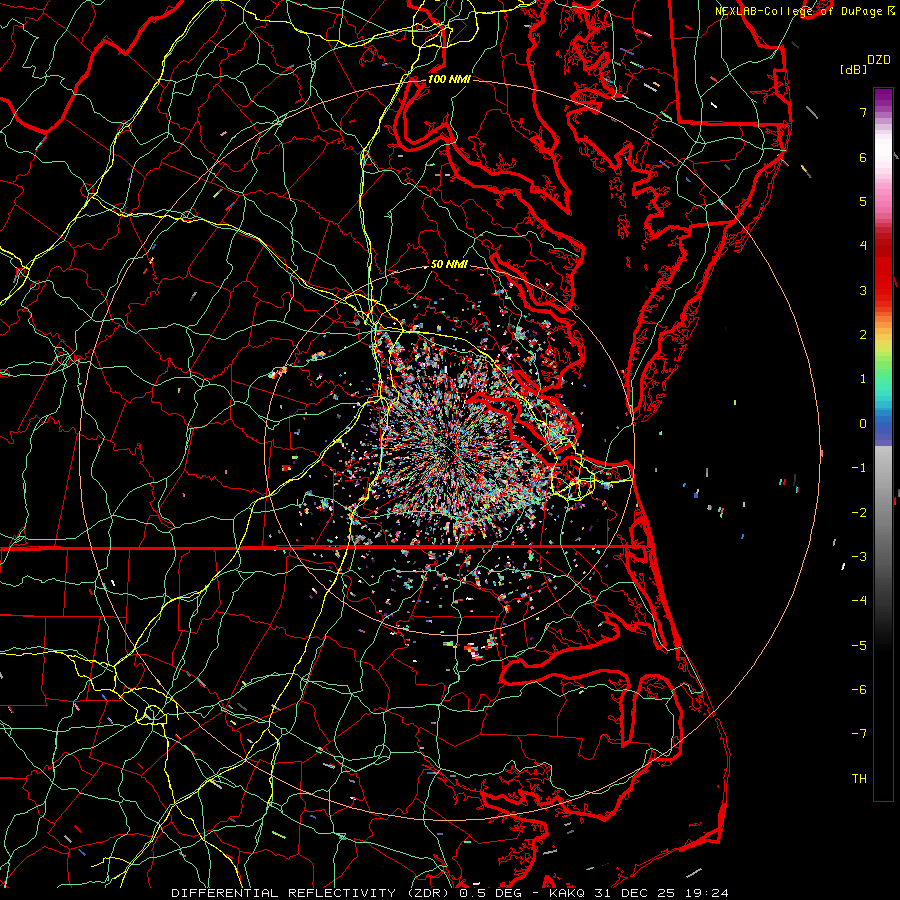900x900 pixels.
Task: Click the radar site at center of echoes
Action: pyautogui.click(x=451, y=451)
